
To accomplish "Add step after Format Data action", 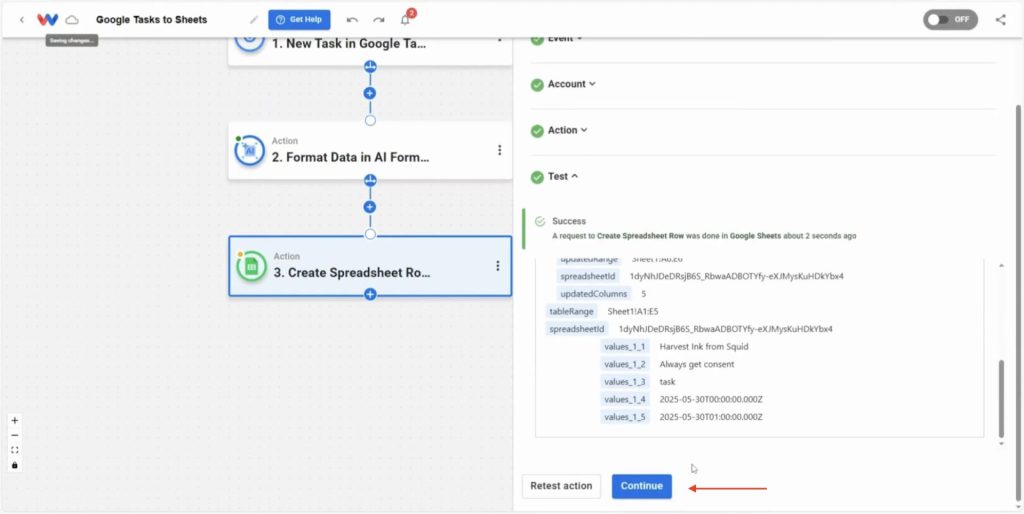I will (370, 207).
